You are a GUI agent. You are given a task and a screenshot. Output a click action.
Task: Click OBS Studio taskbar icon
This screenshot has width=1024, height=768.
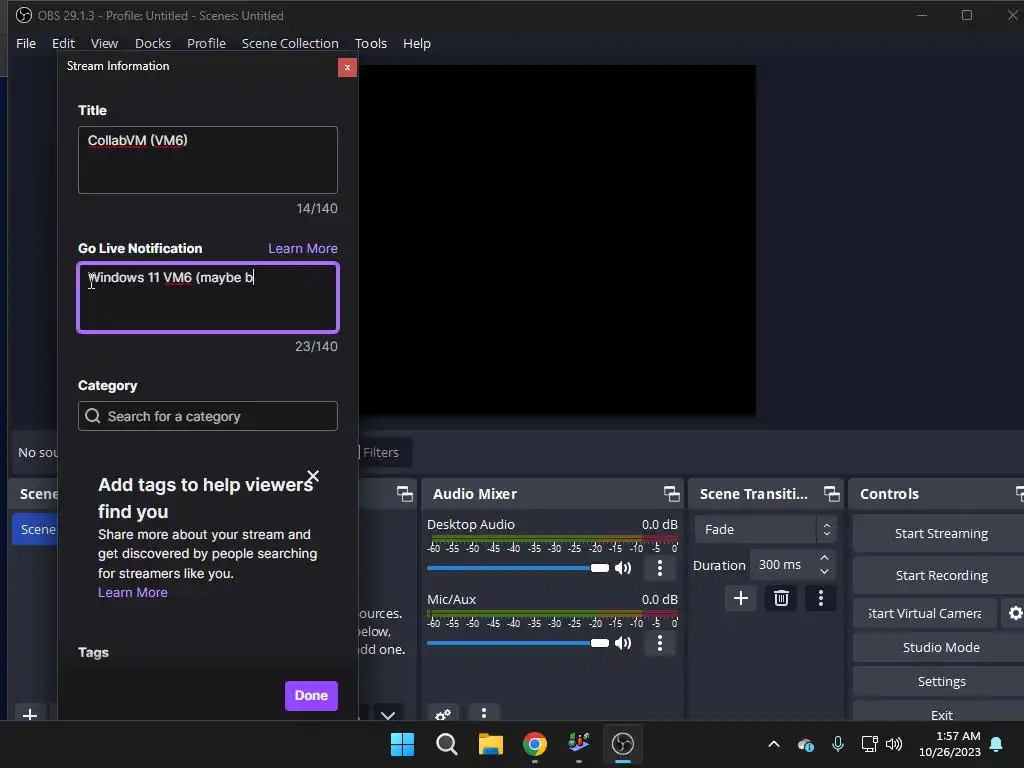(x=623, y=744)
